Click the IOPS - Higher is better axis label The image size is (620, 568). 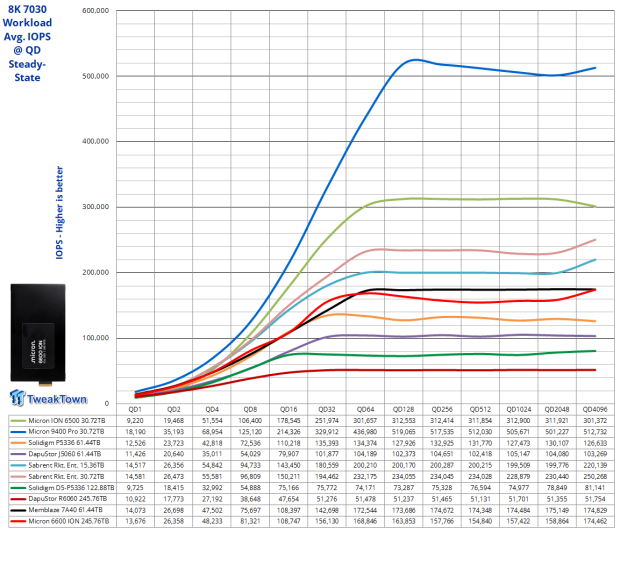59,213
